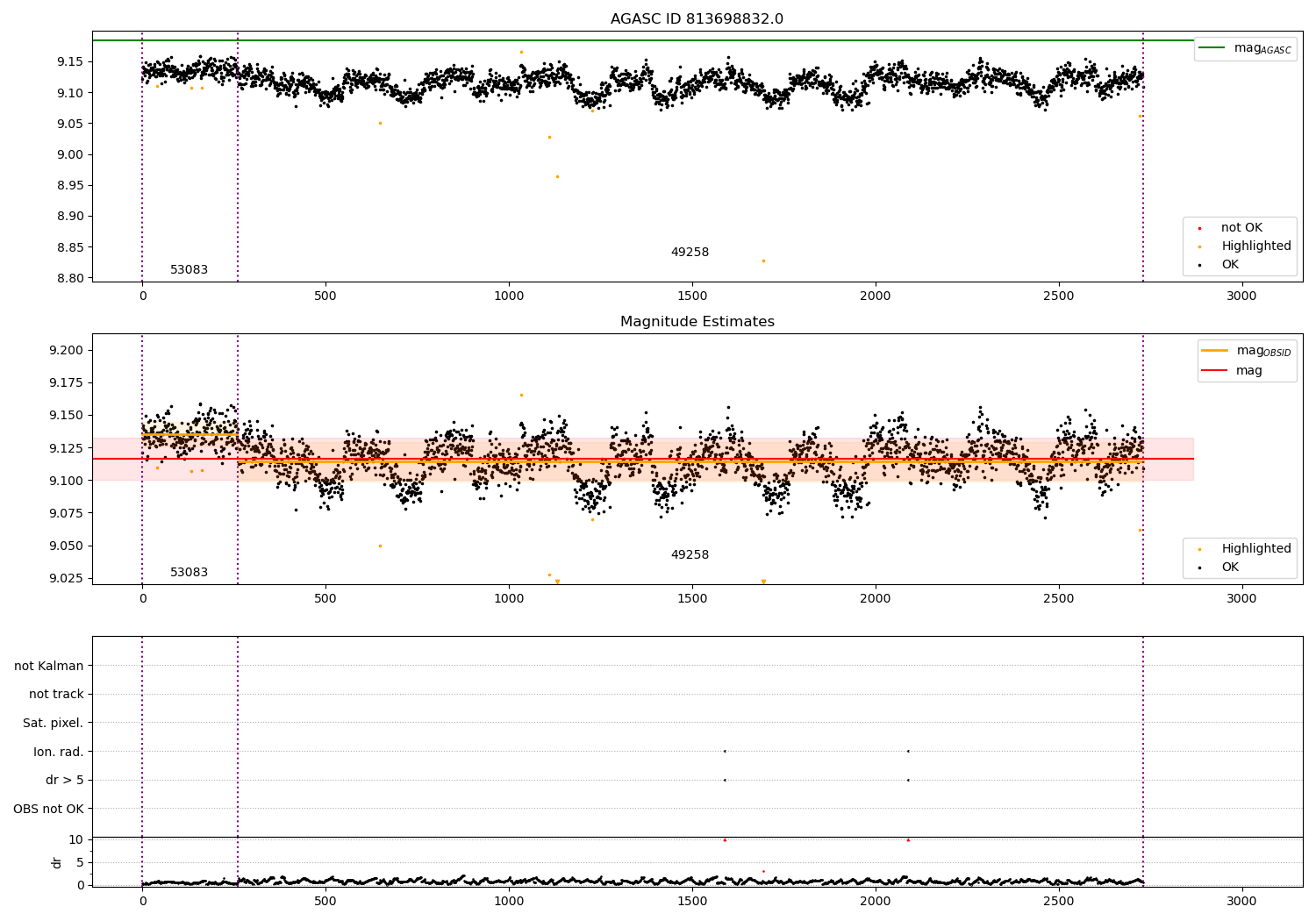Click the '2500' x-tick of the bottom panel
1316x921 pixels.
coord(1059,901)
